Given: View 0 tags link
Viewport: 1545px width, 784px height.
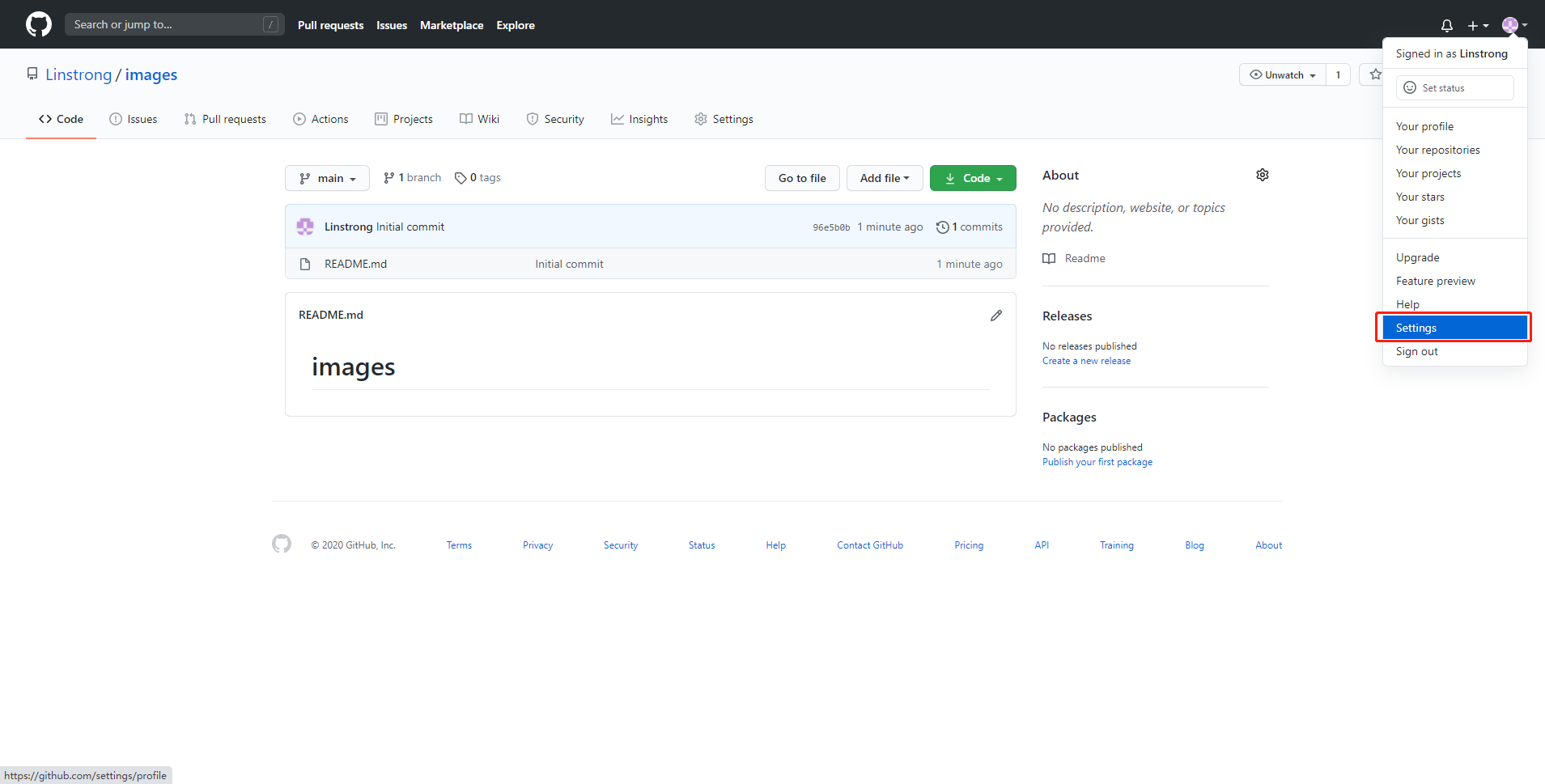Looking at the screenshot, I should 478,178.
